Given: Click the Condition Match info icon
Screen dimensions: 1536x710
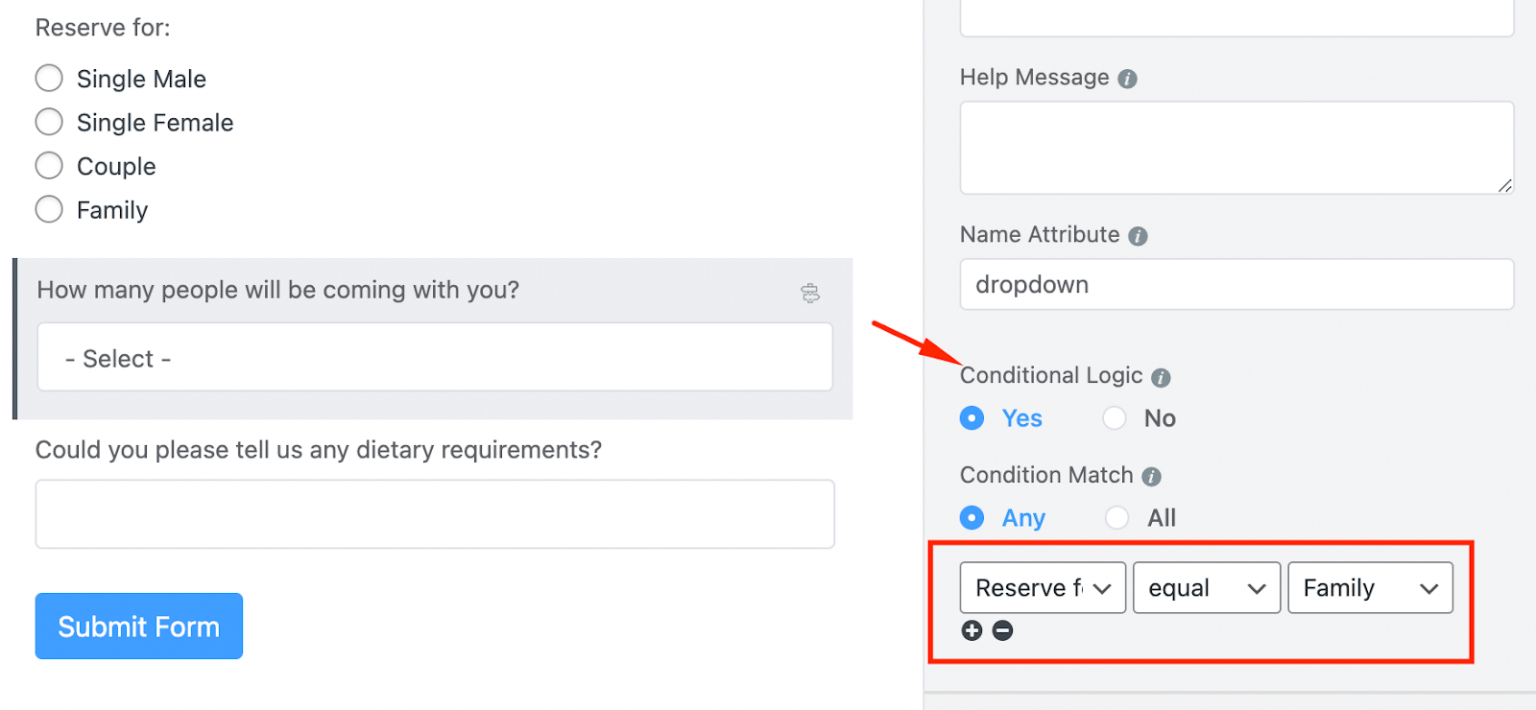Looking at the screenshot, I should [1150, 475].
